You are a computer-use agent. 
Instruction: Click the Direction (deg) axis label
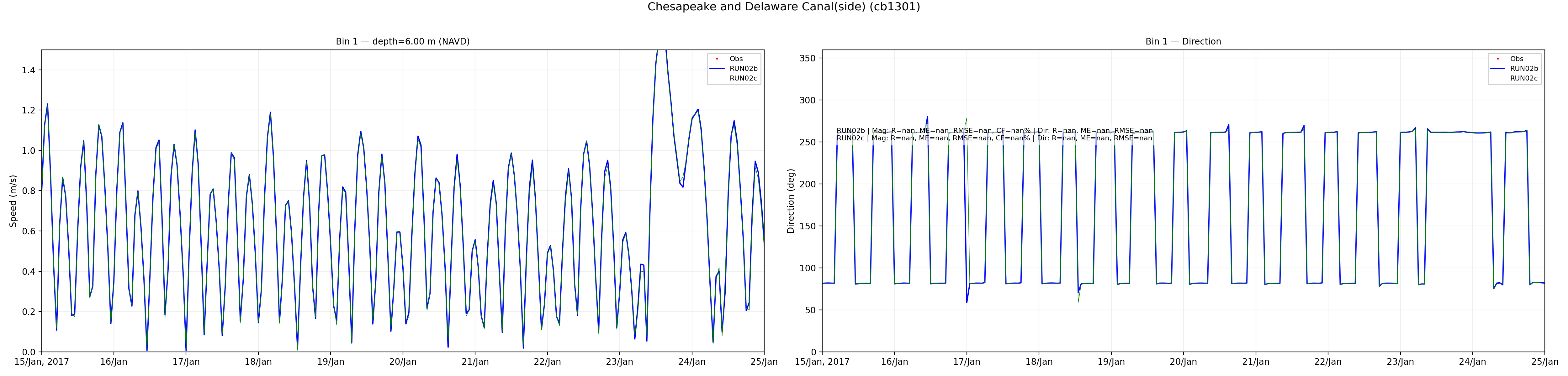pyautogui.click(x=791, y=201)
